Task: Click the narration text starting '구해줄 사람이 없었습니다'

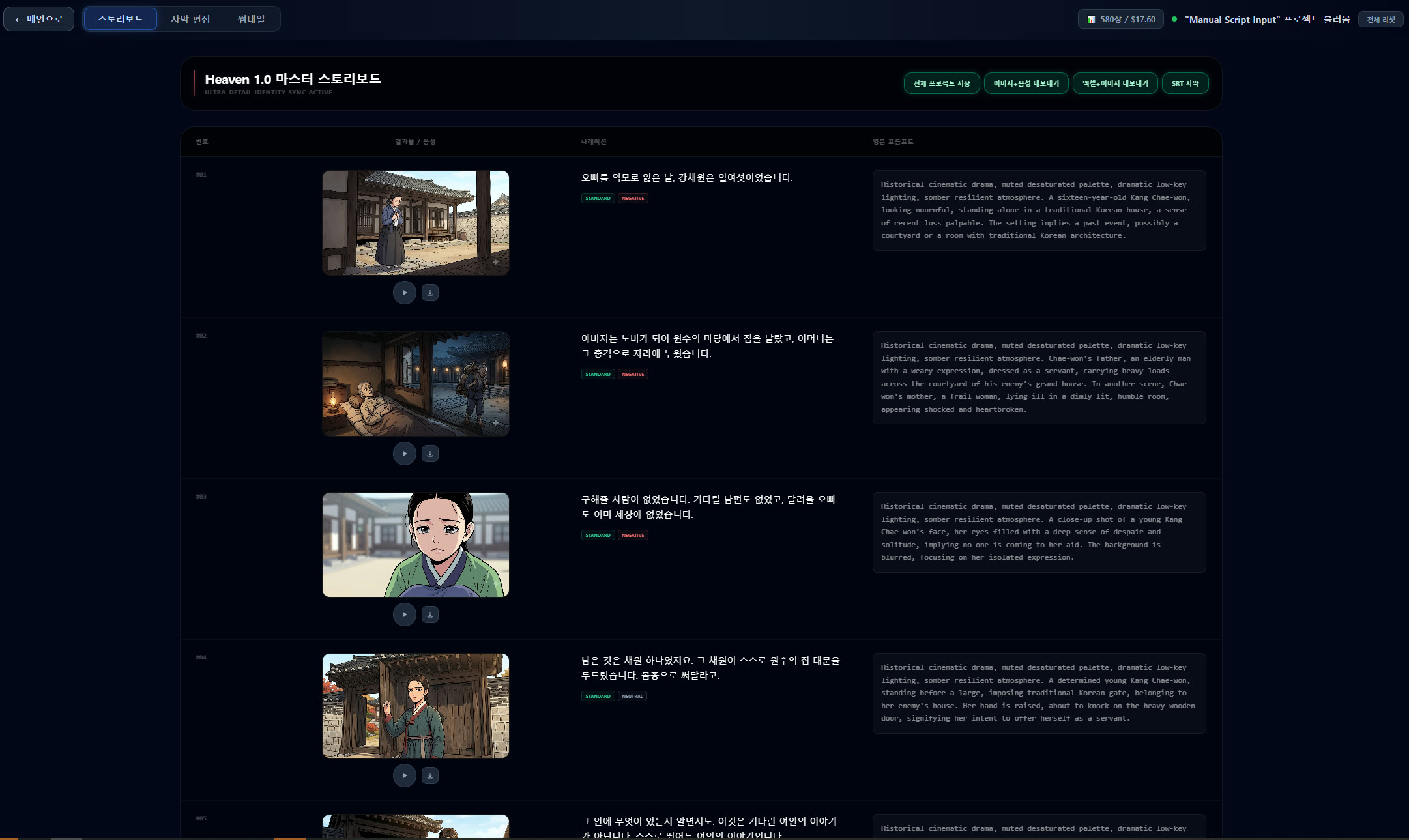Action: coord(708,507)
